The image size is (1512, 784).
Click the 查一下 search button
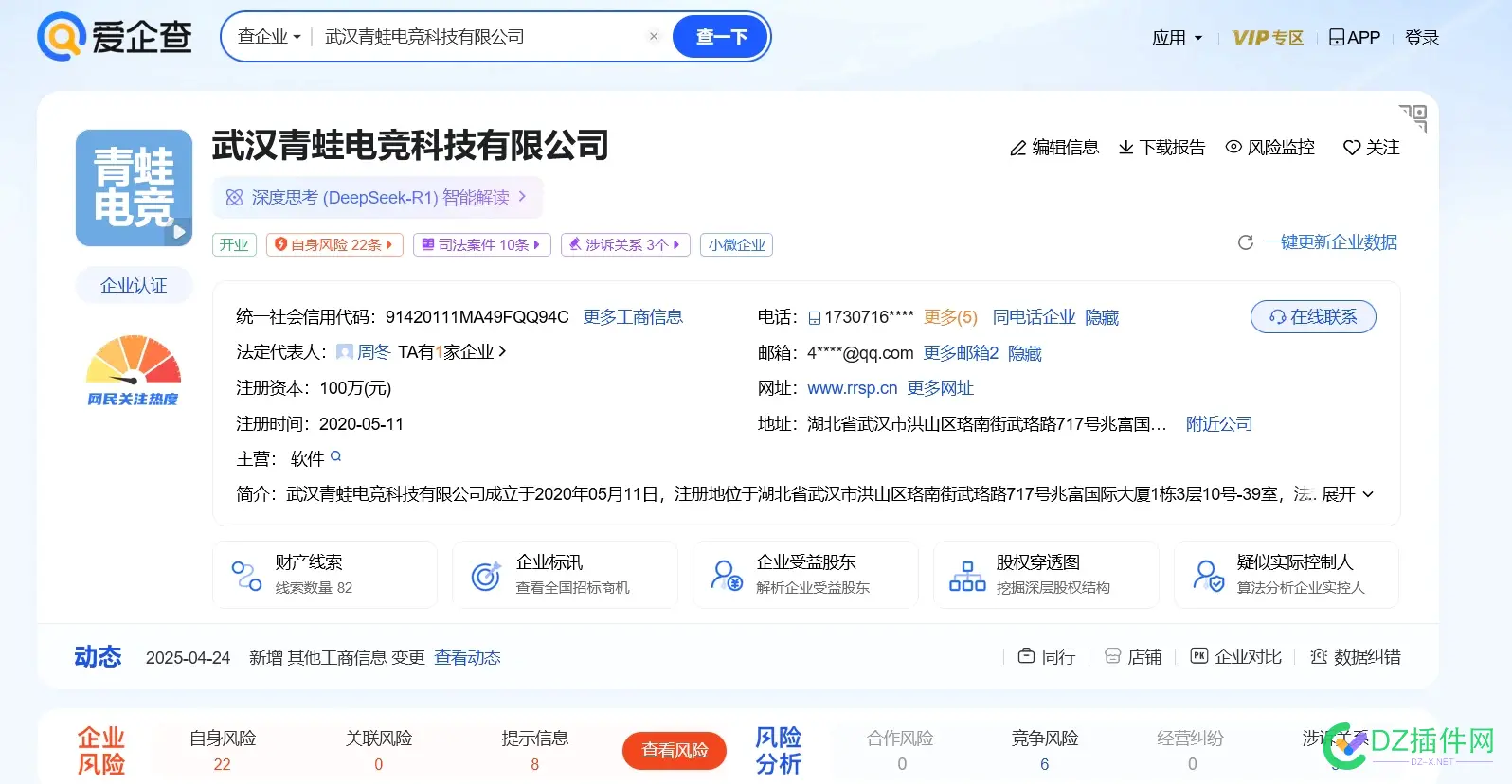[721, 37]
